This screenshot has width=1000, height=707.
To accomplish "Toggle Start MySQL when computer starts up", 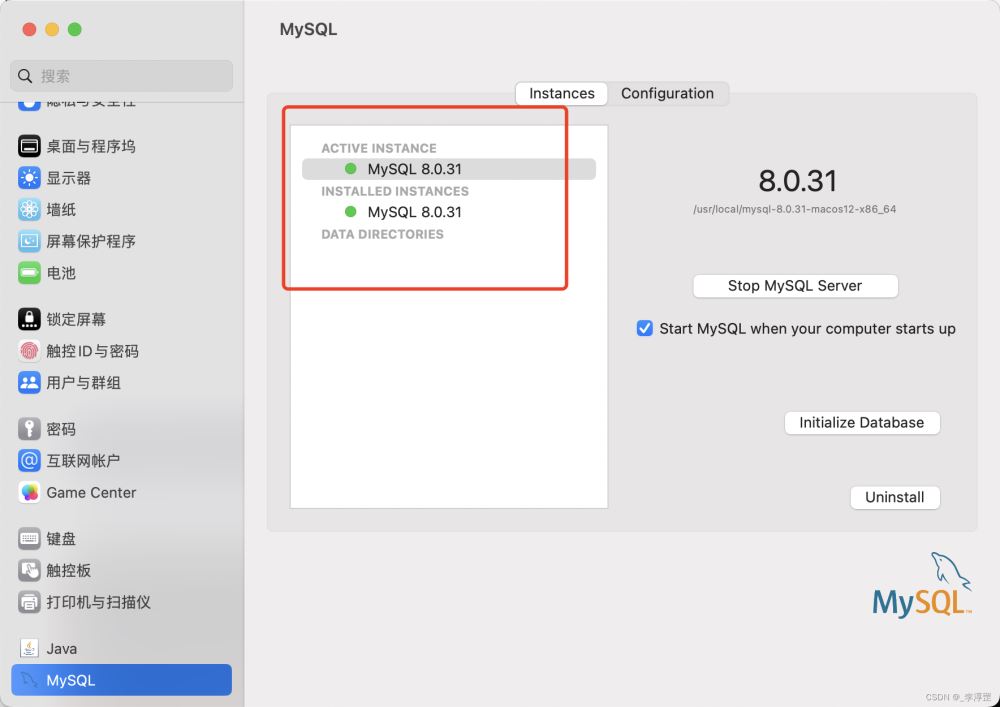I will pyautogui.click(x=645, y=328).
